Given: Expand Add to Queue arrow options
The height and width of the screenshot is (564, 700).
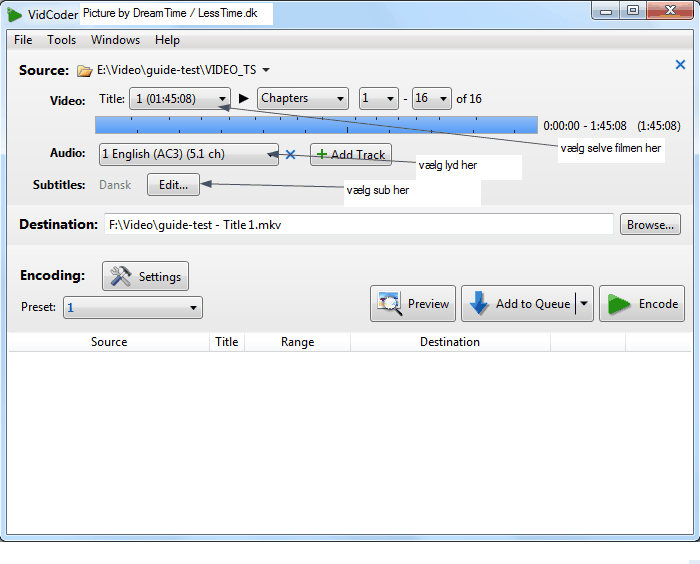Looking at the screenshot, I should [584, 304].
